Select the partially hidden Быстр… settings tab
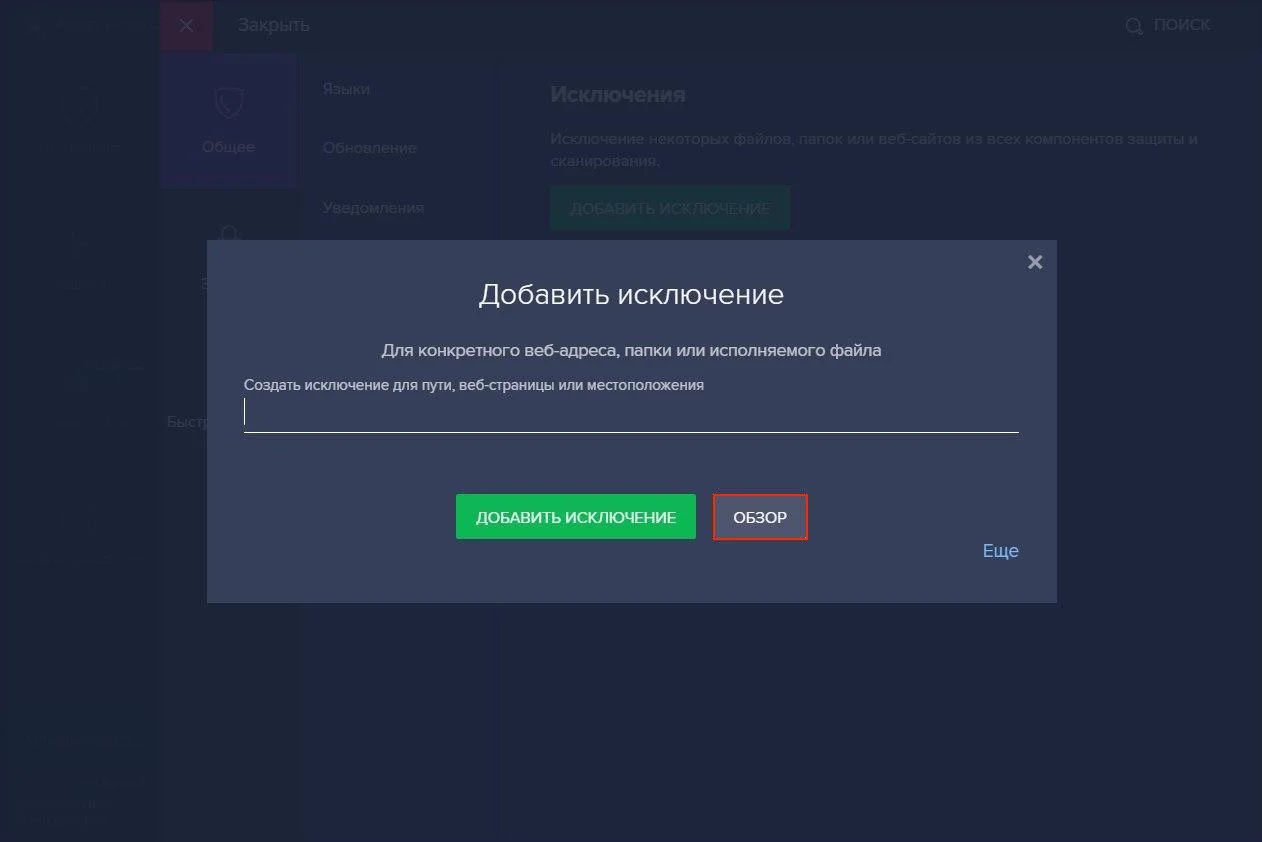1262x842 pixels. pos(186,422)
